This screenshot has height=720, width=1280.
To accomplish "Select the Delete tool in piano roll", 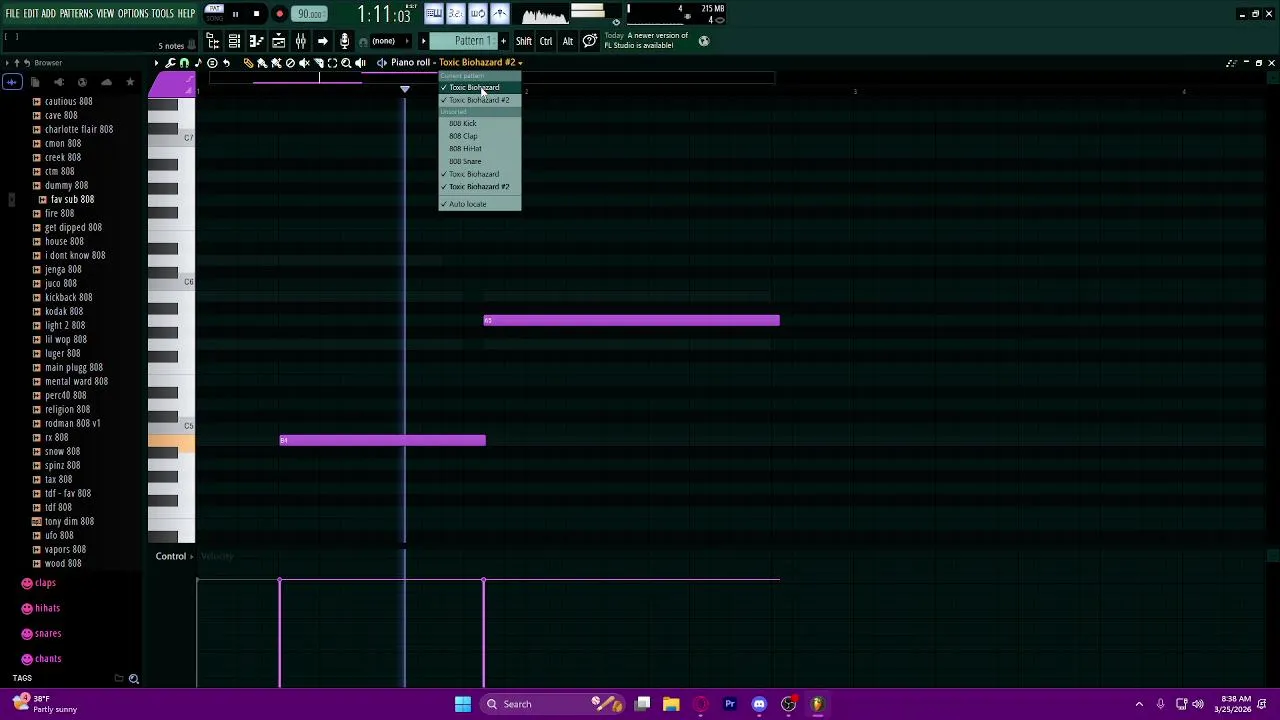I will coord(290,62).
